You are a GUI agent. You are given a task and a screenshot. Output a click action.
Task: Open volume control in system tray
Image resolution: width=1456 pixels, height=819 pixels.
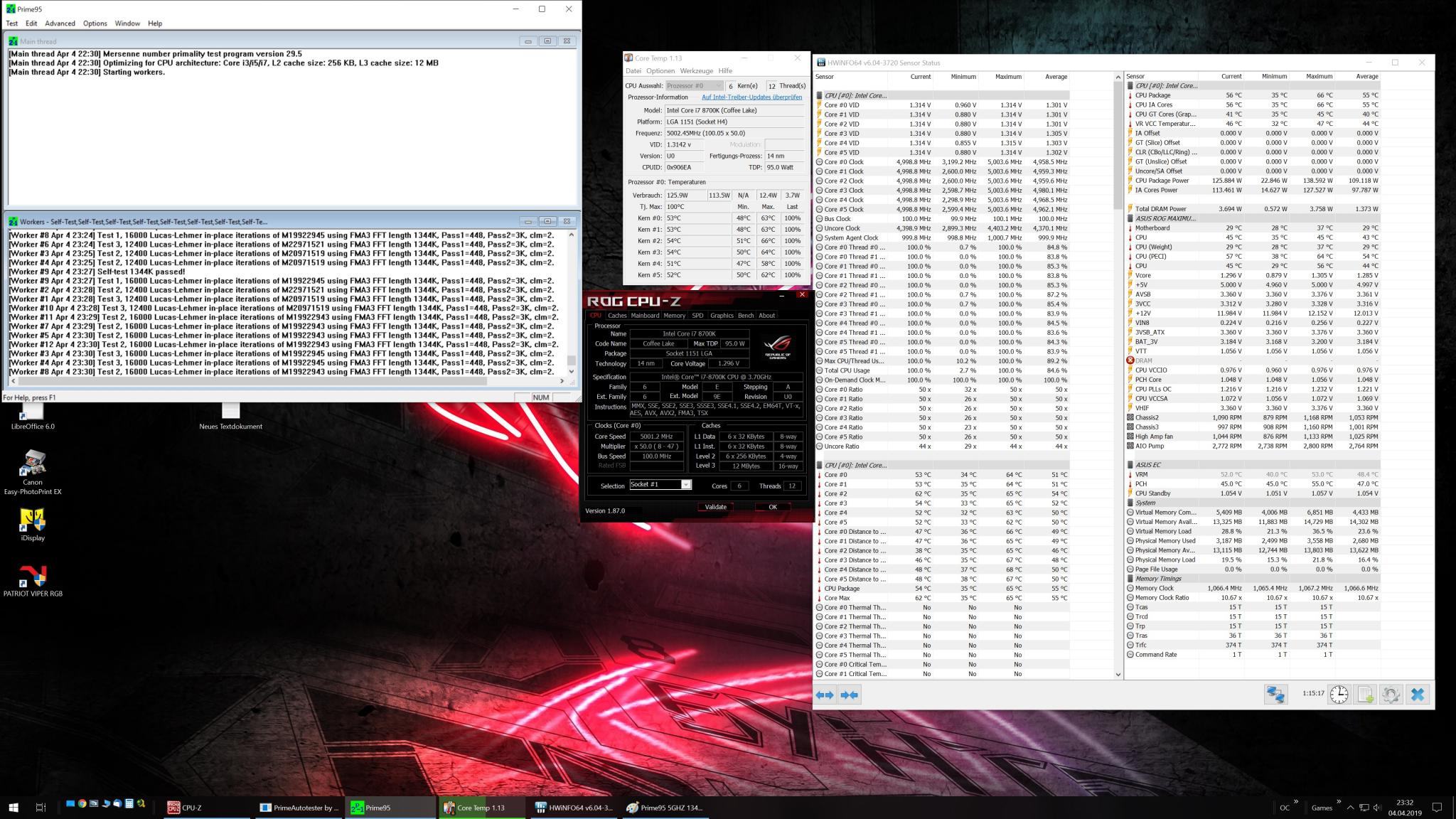[x=1378, y=808]
